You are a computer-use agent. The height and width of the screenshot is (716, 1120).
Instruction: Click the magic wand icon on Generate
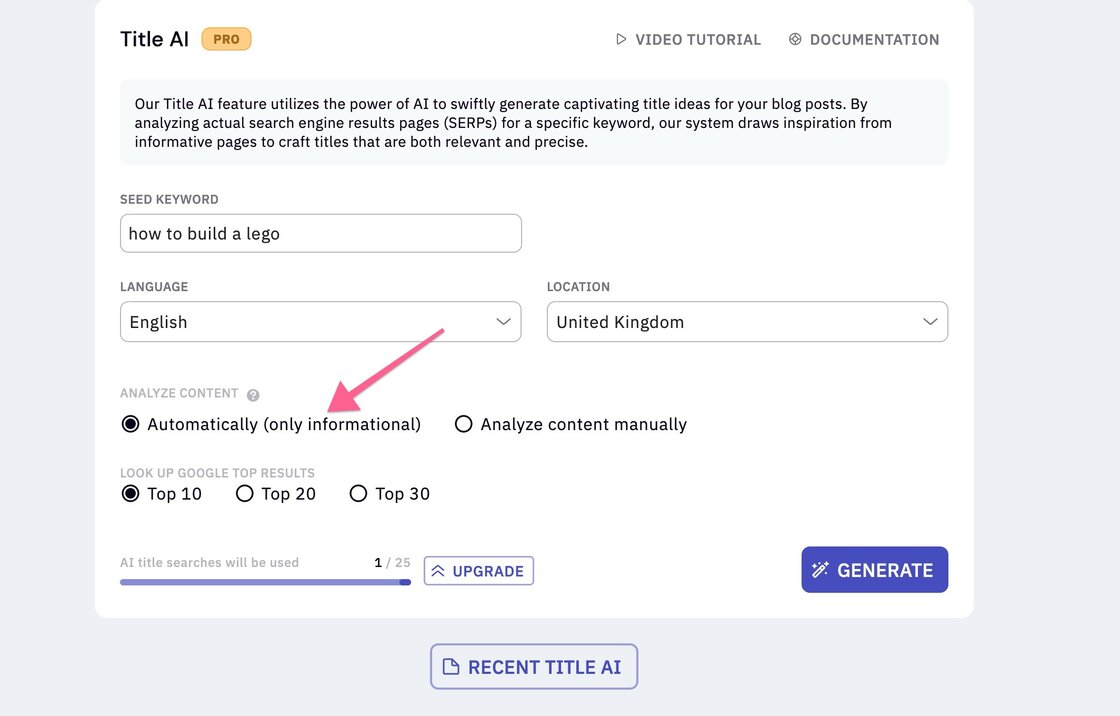(820, 570)
